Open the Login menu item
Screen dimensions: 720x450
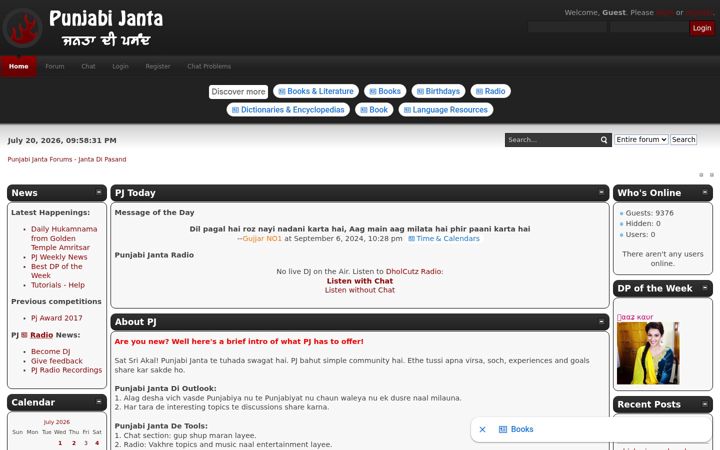pyautogui.click(x=120, y=66)
